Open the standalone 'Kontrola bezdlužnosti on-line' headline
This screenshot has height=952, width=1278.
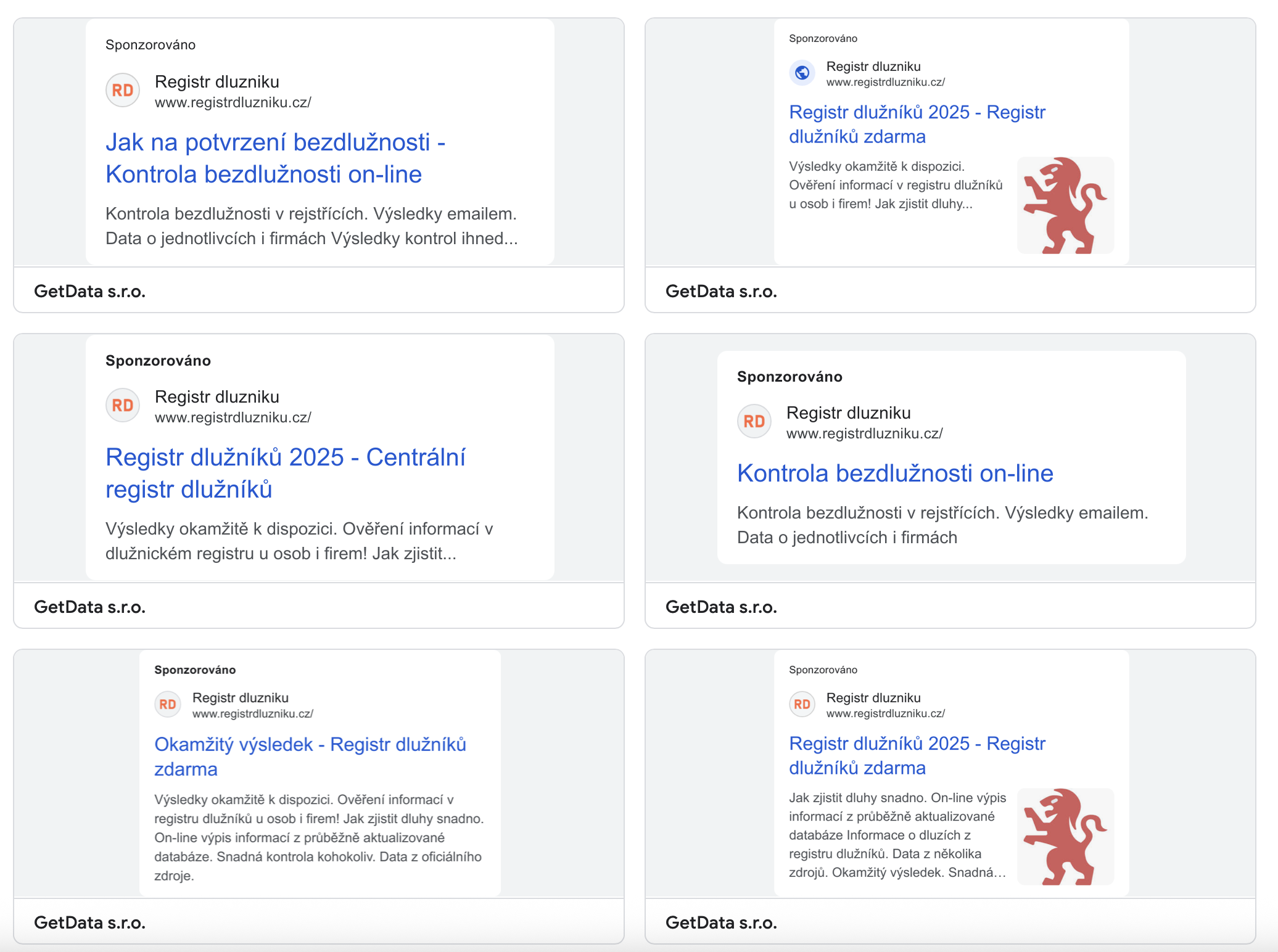tap(895, 474)
